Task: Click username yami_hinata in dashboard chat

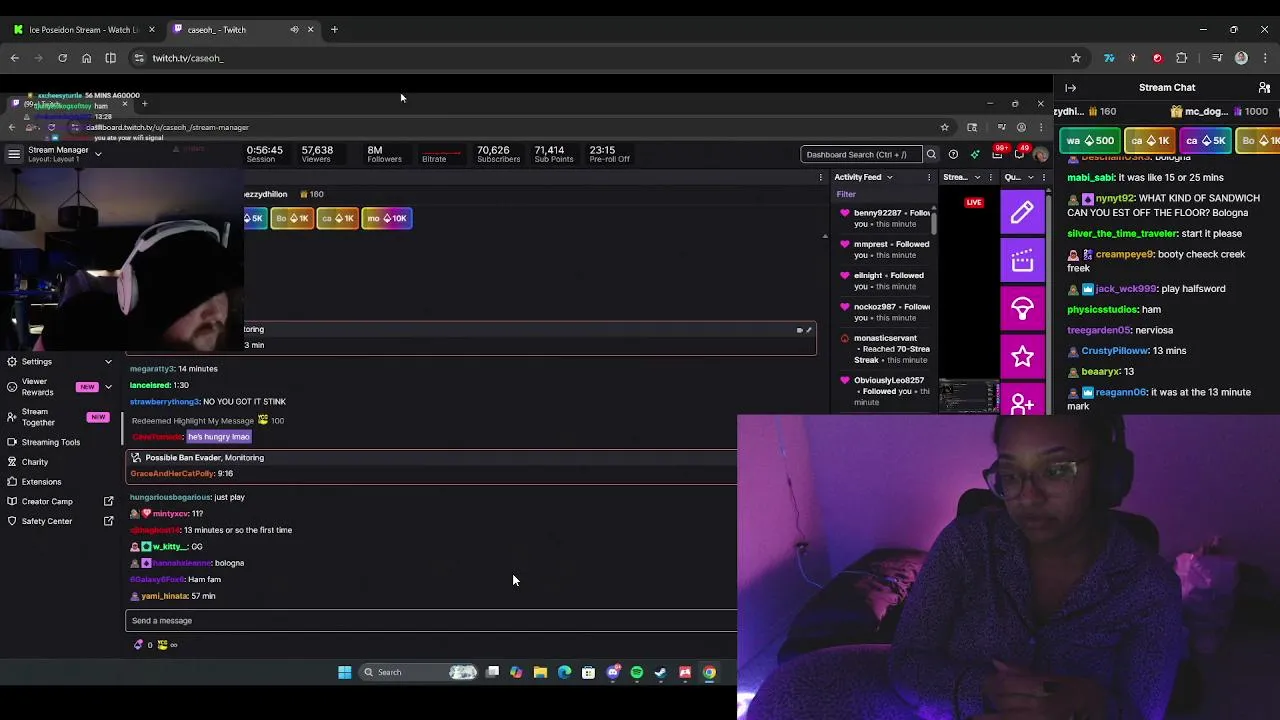Action: pyautogui.click(x=165, y=596)
